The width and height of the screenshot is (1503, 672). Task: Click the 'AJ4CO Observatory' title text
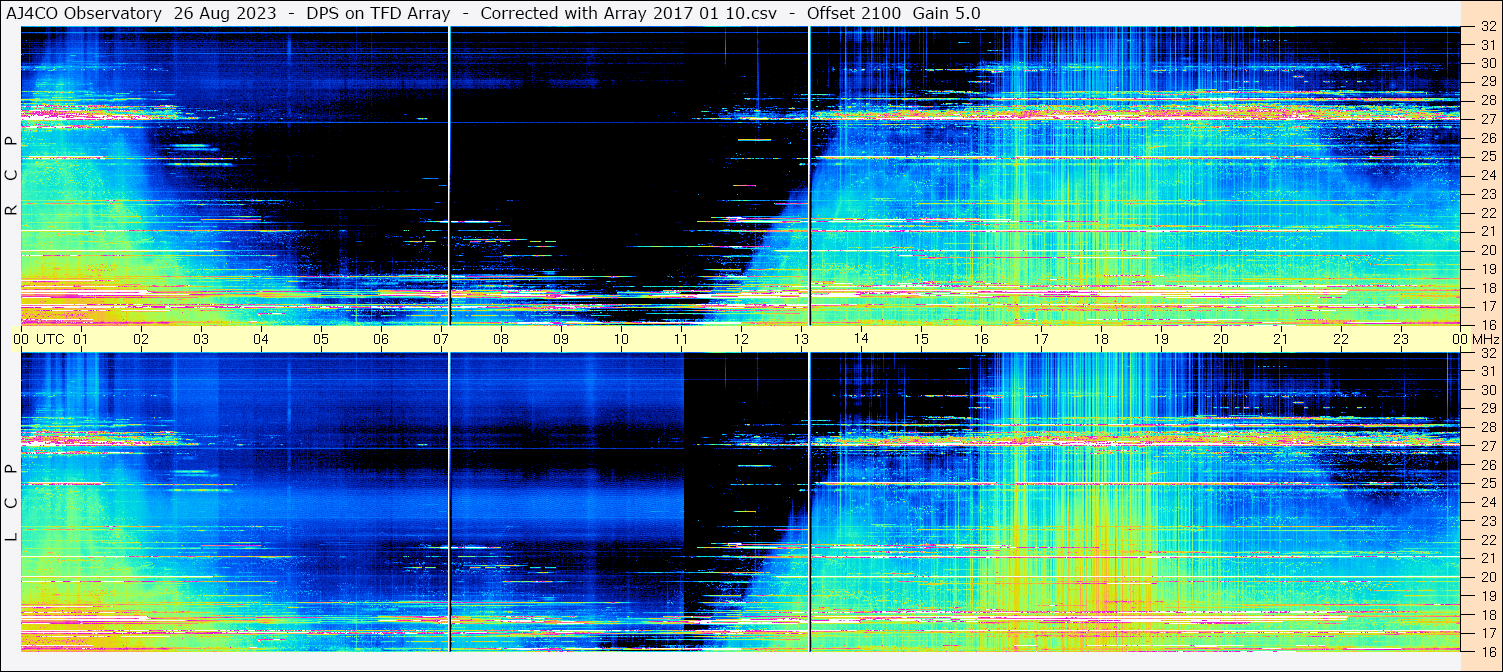[x=82, y=13]
